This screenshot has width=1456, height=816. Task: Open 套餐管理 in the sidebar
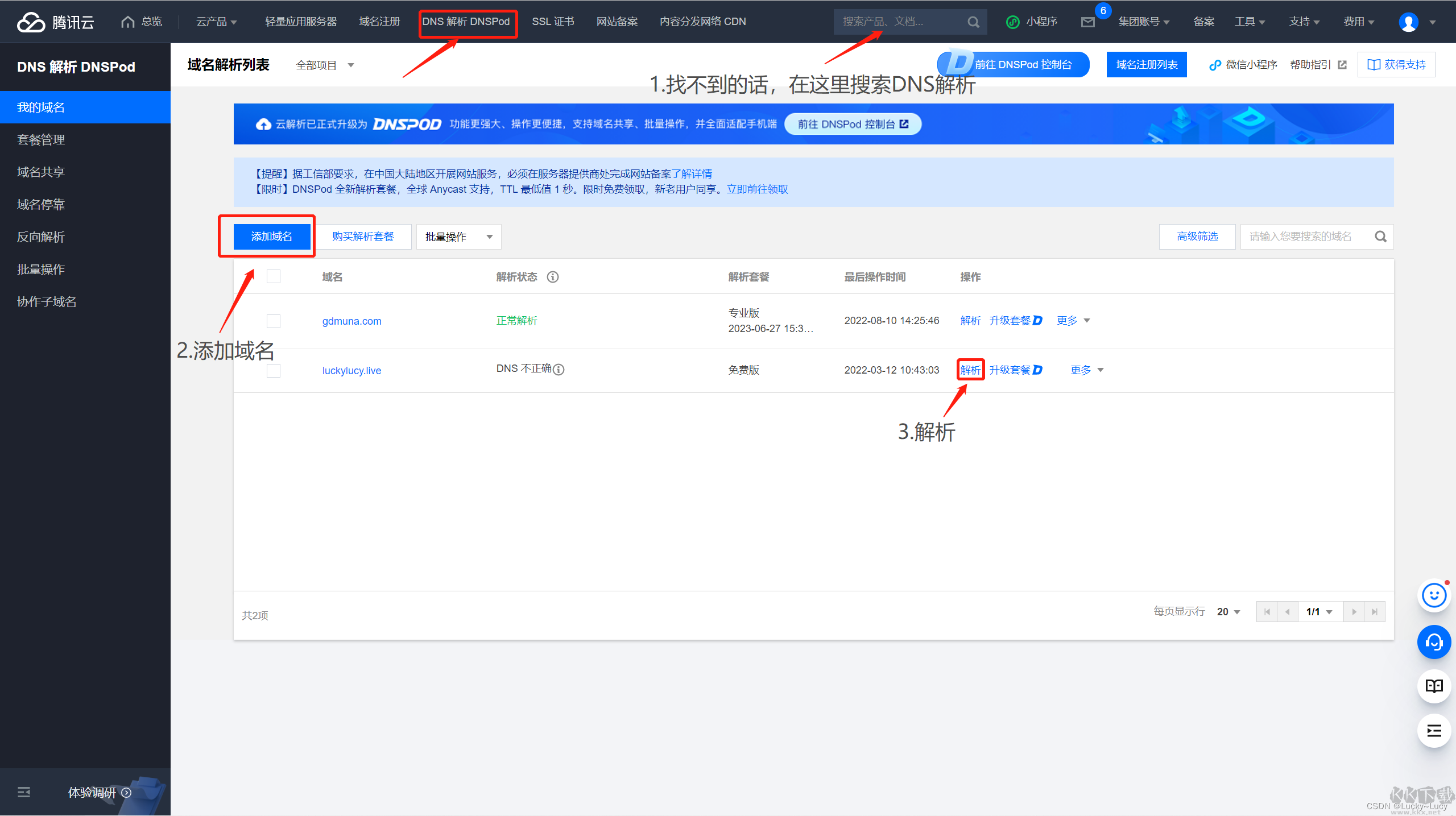click(x=41, y=140)
